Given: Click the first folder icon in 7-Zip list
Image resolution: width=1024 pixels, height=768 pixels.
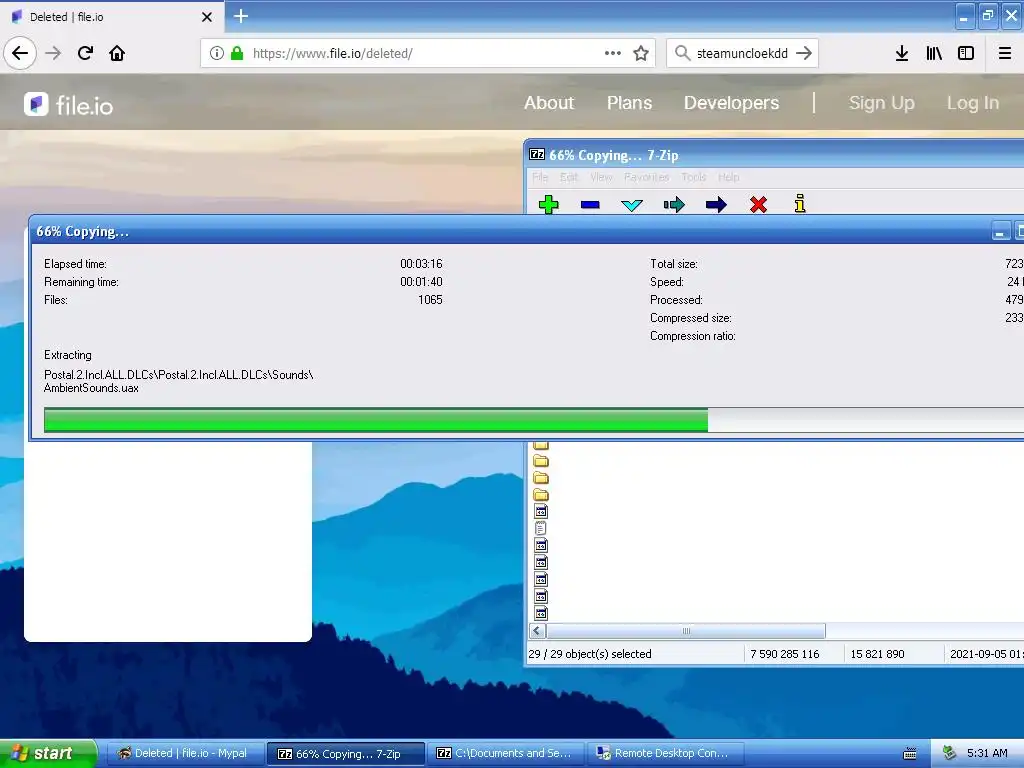Looking at the screenshot, I should [x=541, y=445].
